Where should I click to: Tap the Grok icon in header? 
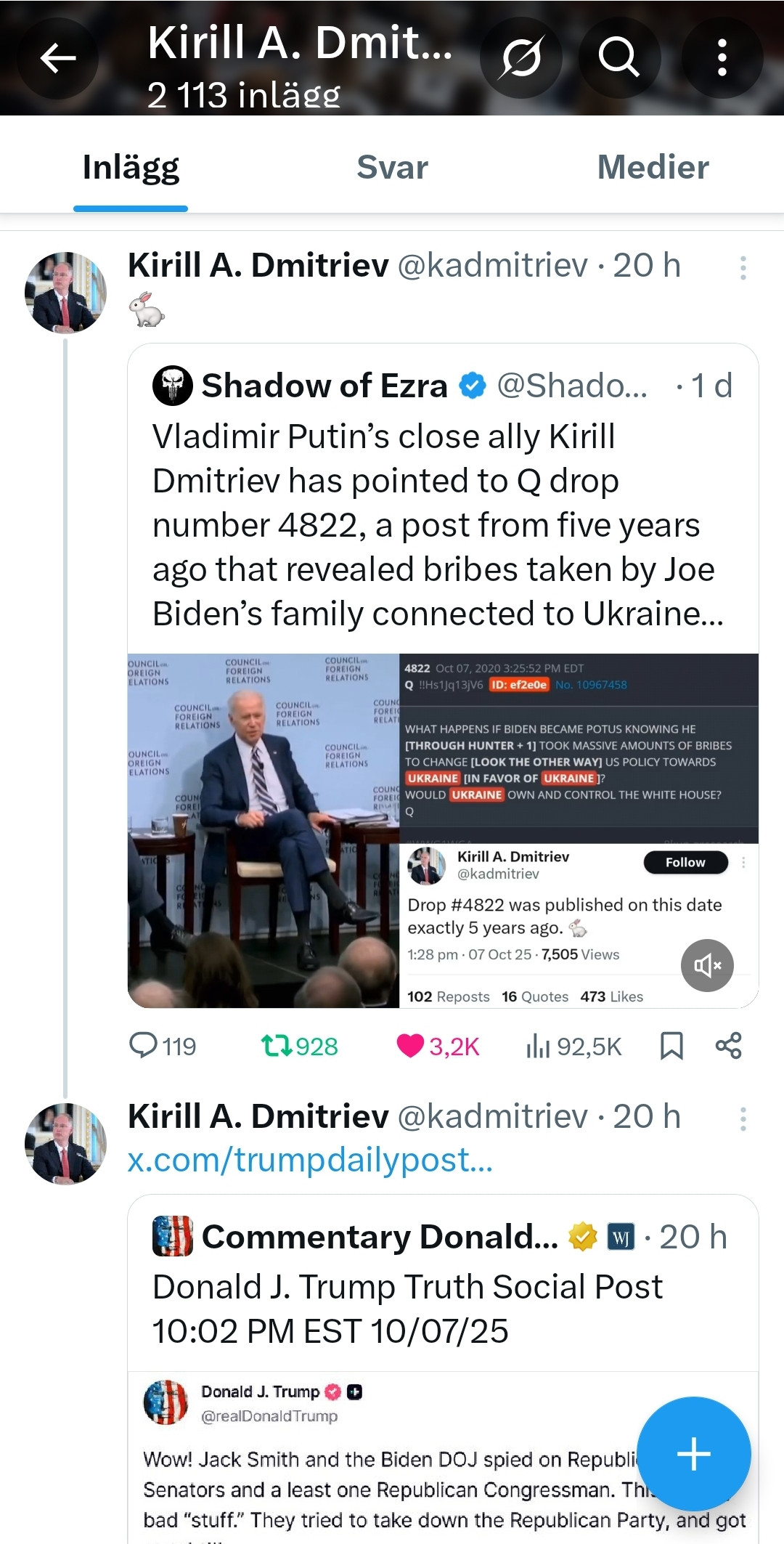point(521,58)
